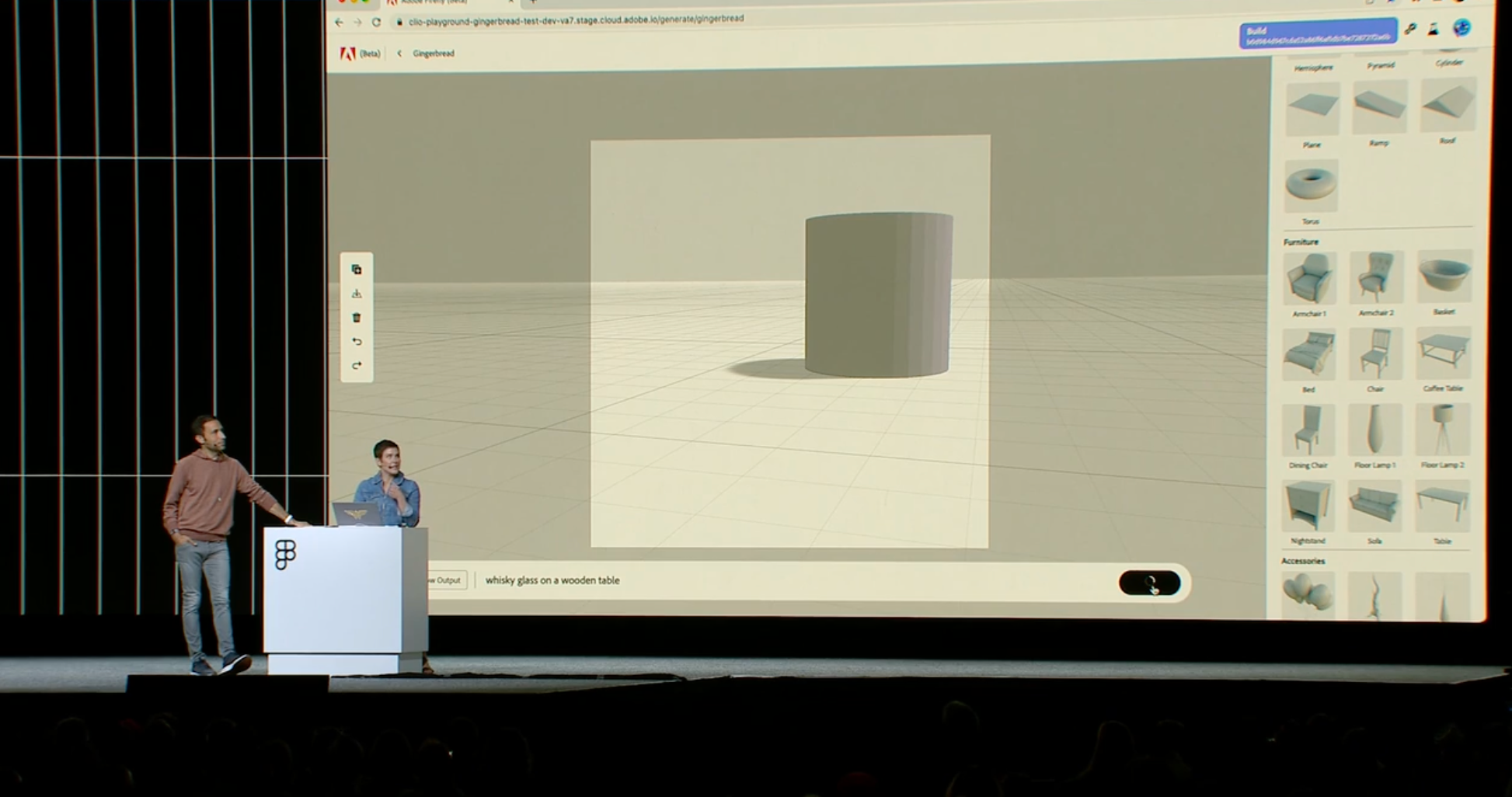The width and height of the screenshot is (1512, 797).
Task: Add the Plane shape to the scene
Action: (x=1312, y=109)
